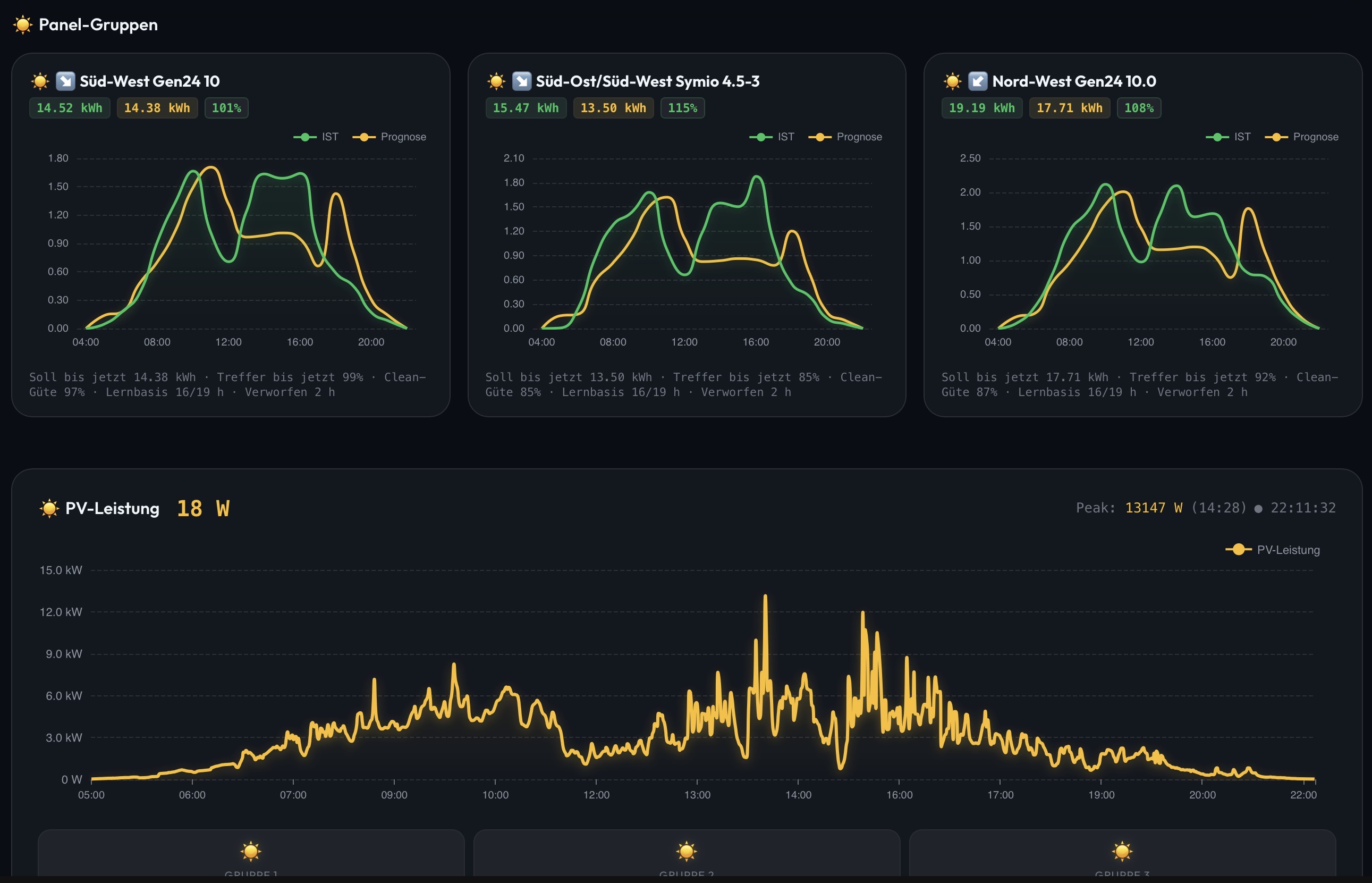
Task: Click the 05:00 label on PV-Leistung time axis
Action: pyautogui.click(x=91, y=795)
